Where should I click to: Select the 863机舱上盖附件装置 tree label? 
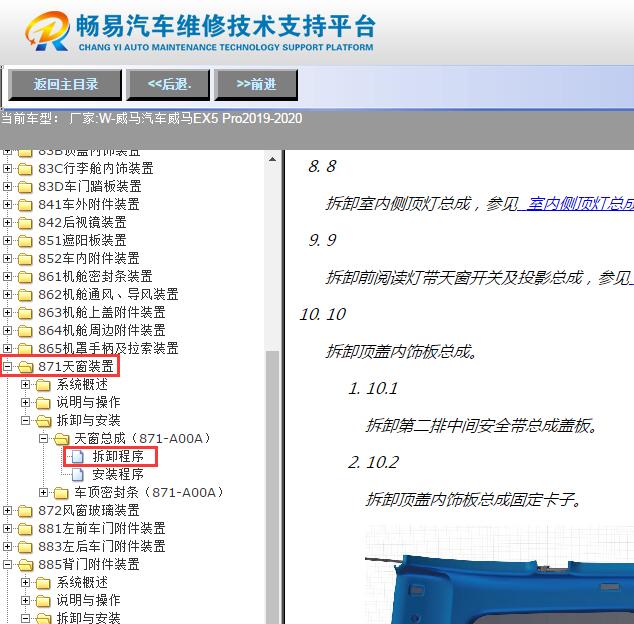[x=101, y=312]
